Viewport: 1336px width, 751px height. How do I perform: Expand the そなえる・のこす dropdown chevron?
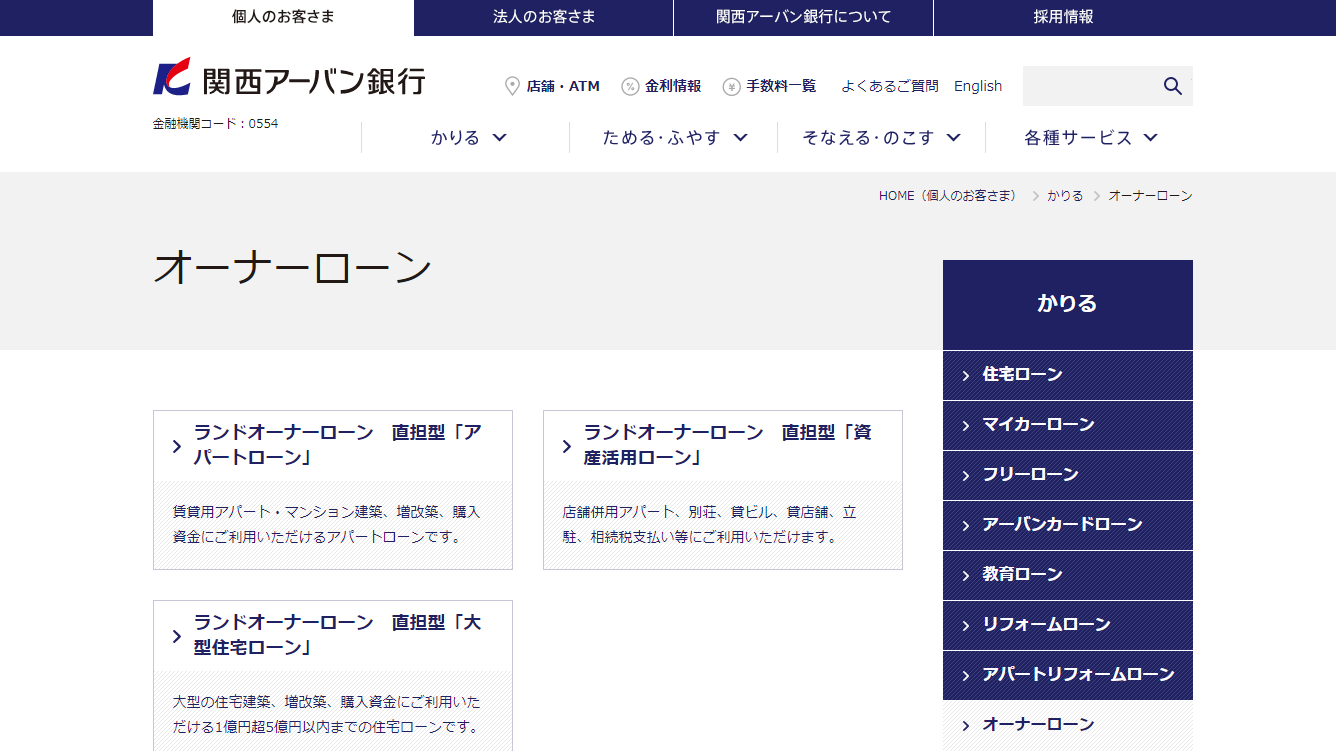coord(953,137)
